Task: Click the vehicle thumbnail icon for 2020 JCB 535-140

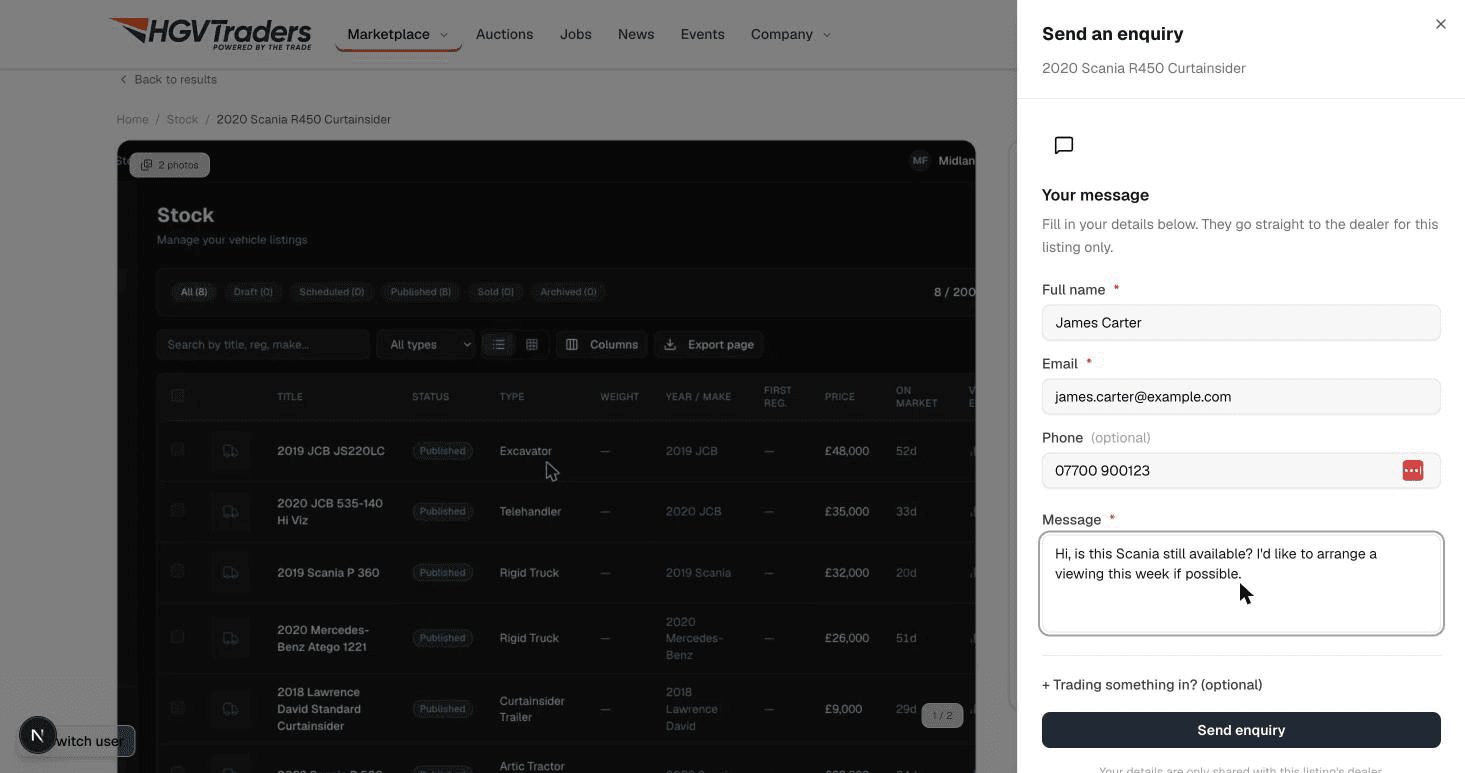Action: click(x=230, y=512)
